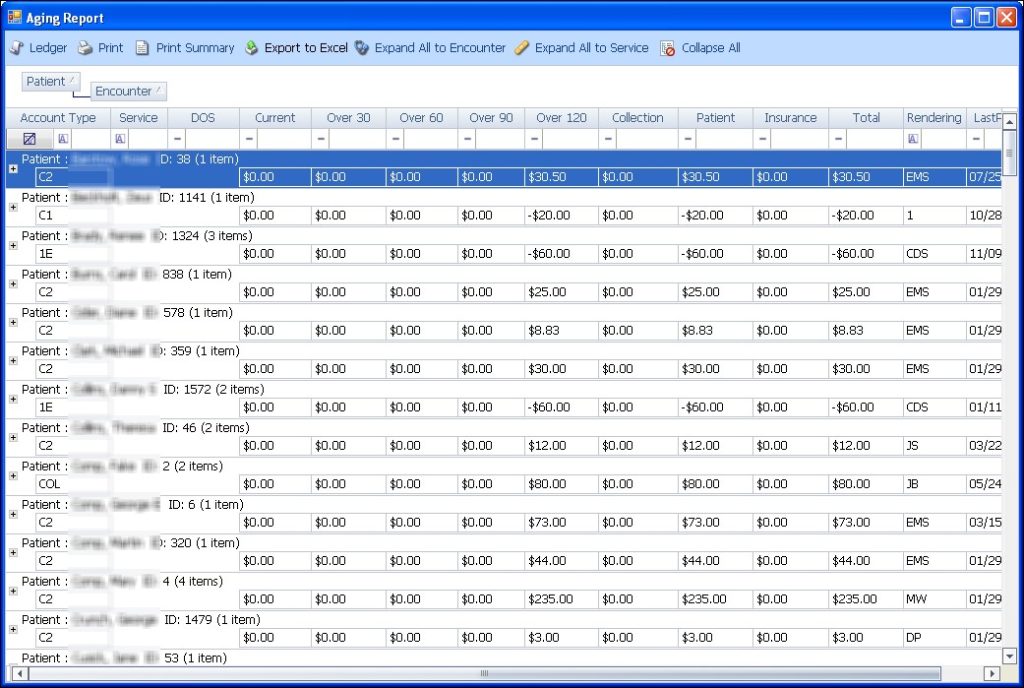
Task: Click Total filter input field
Action: (x=874, y=138)
